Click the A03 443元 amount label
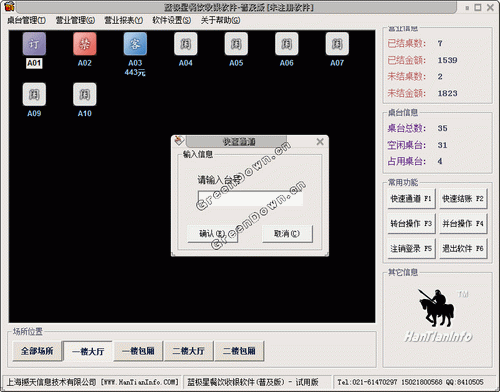 click(135, 72)
